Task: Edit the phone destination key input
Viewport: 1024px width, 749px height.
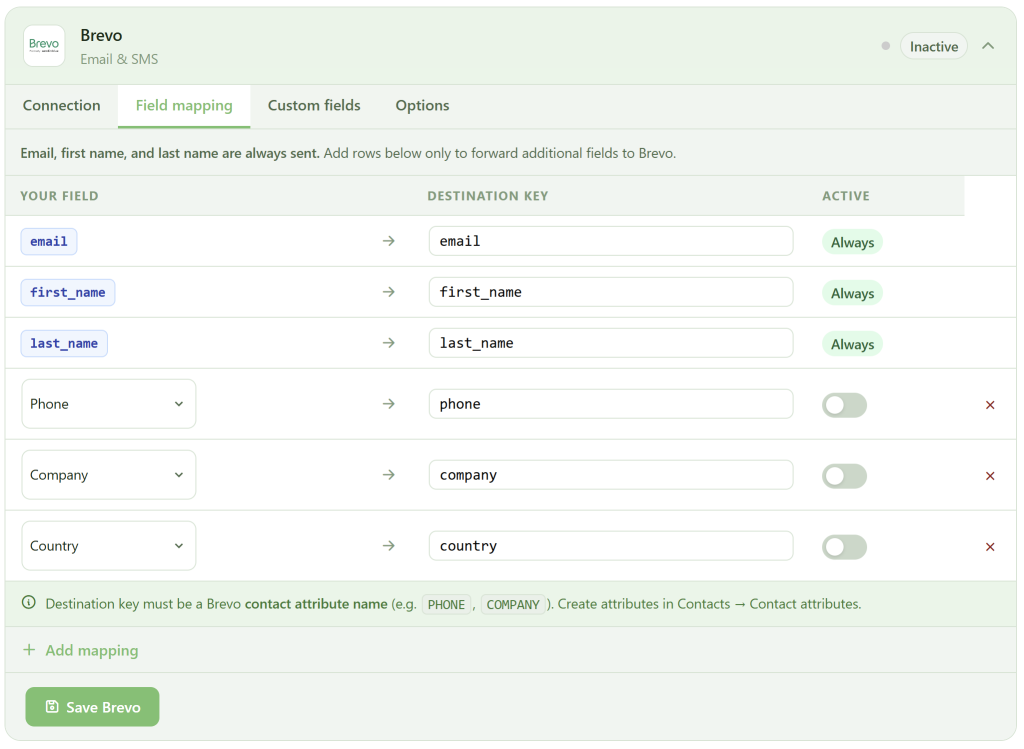Action: tap(611, 404)
